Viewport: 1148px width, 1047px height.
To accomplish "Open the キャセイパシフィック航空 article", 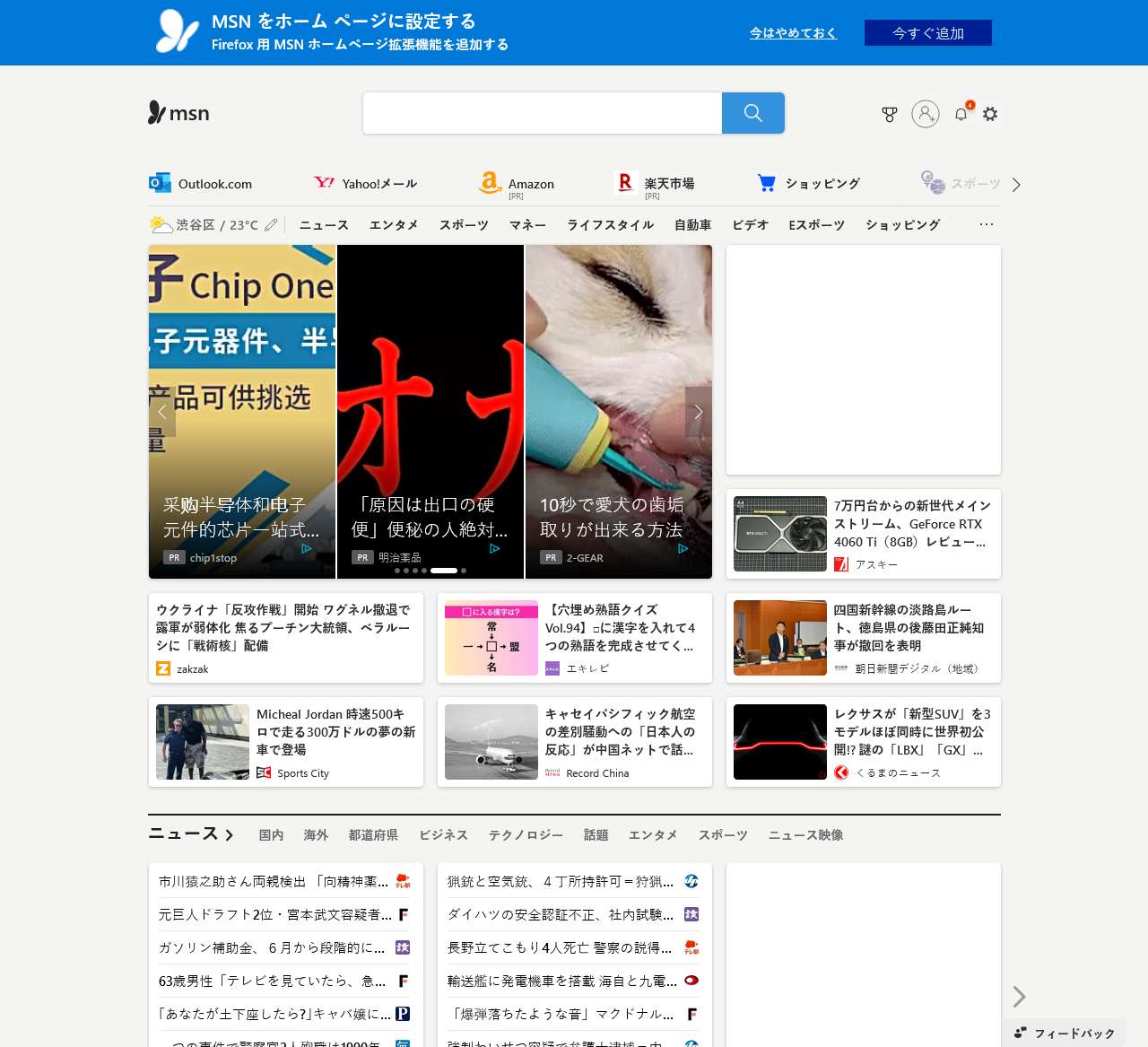I will click(575, 742).
